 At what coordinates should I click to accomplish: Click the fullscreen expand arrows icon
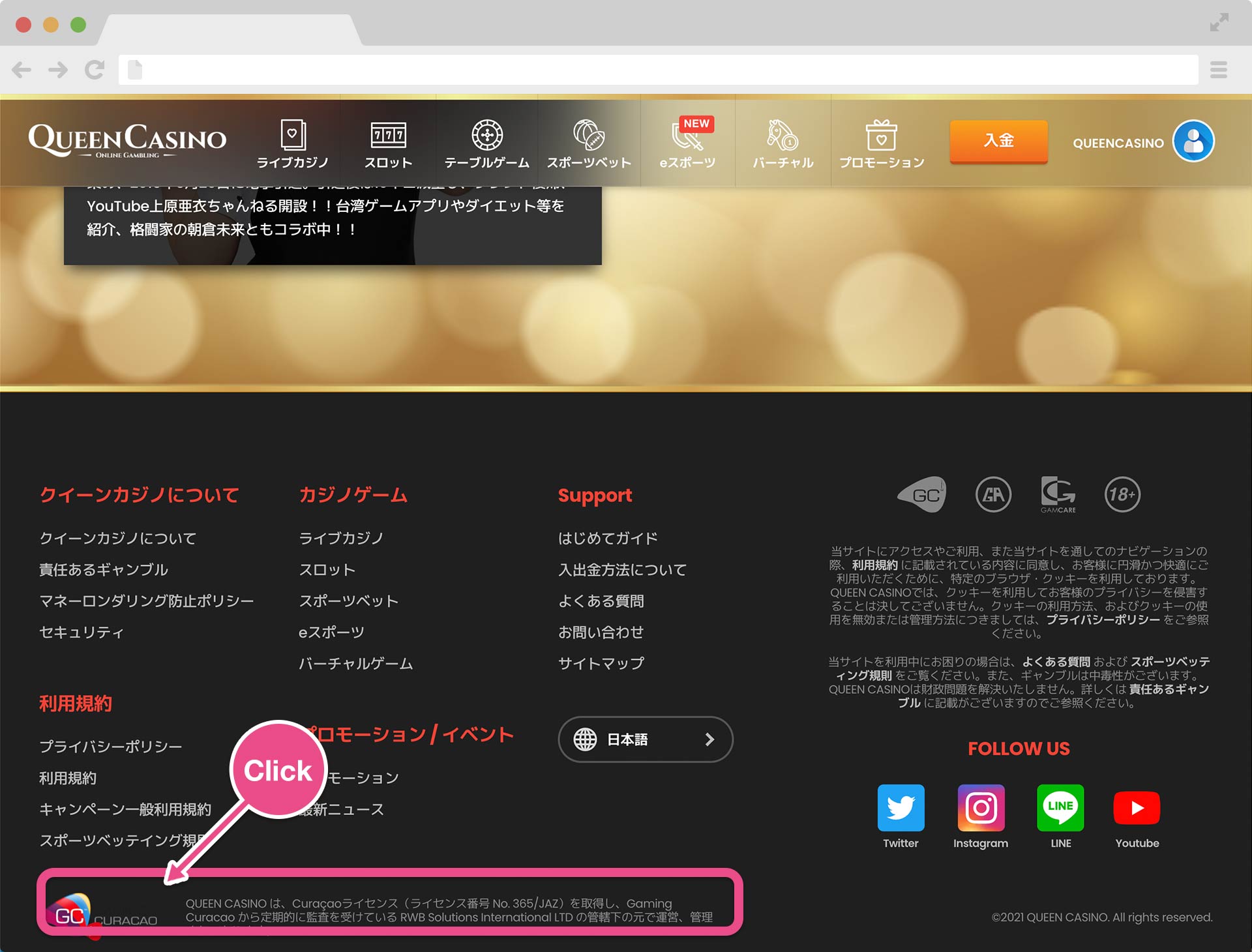(1219, 22)
